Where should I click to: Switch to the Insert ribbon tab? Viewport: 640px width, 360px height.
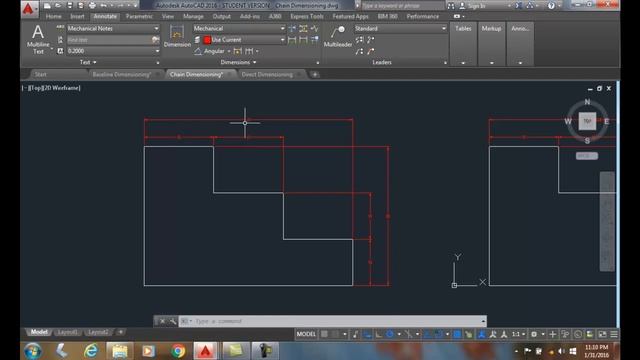[77, 16]
